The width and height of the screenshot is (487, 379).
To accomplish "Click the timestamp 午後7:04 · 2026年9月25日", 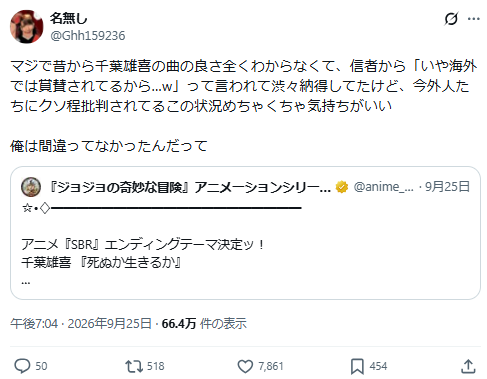I will [x=81, y=323].
